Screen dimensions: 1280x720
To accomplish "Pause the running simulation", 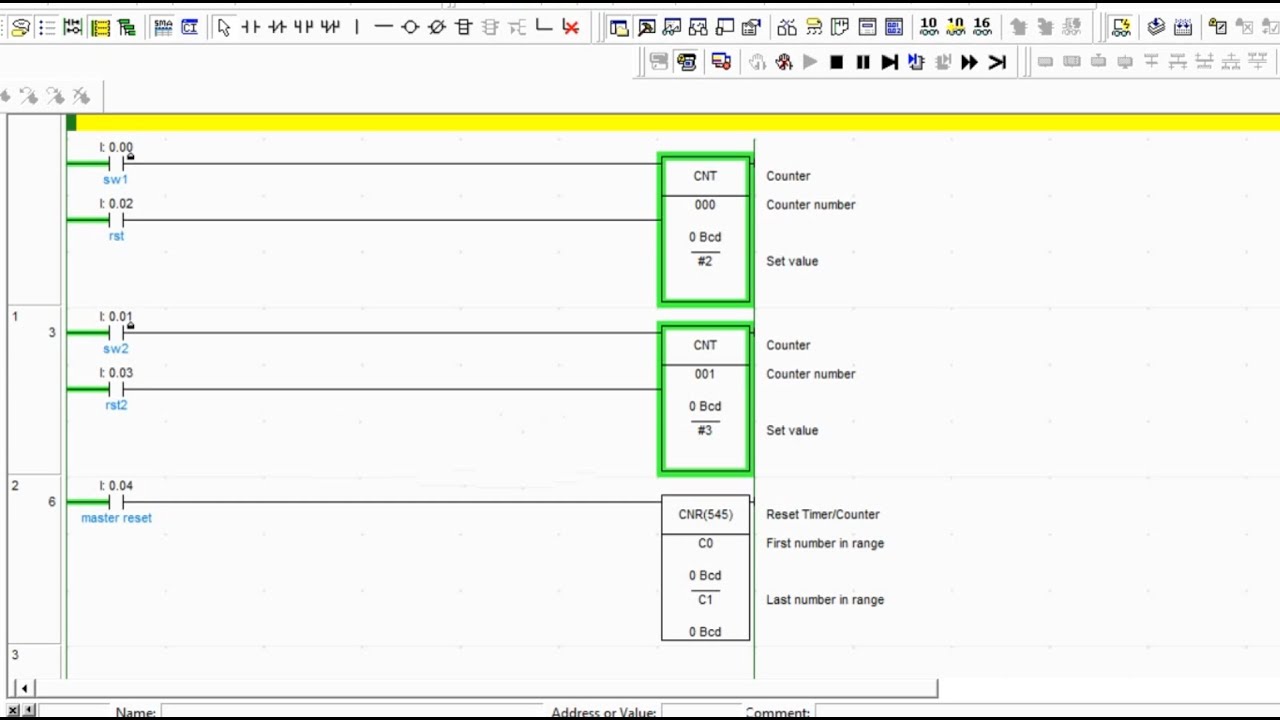I will pos(863,62).
